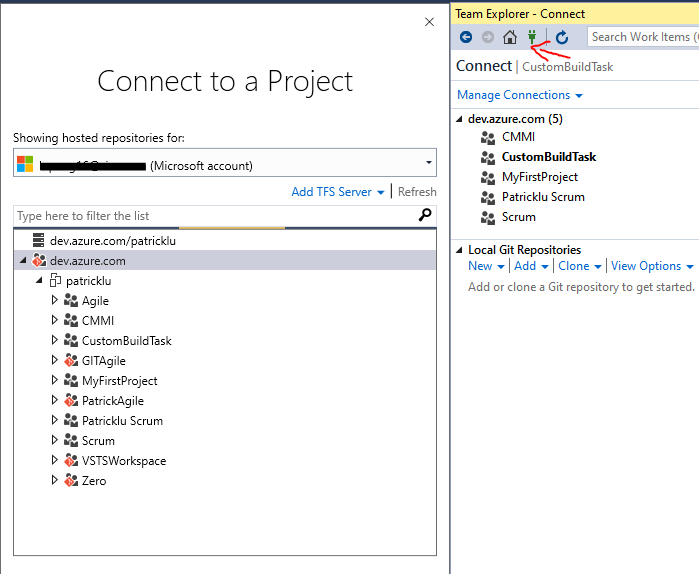The width and height of the screenshot is (699, 574).
Task: Click the GITAgile git project icon
Action: pos(71,360)
